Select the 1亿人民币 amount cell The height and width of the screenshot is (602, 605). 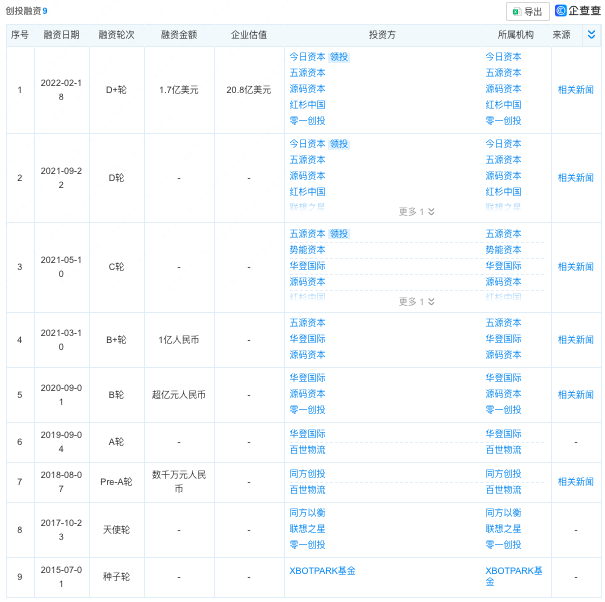(x=179, y=340)
